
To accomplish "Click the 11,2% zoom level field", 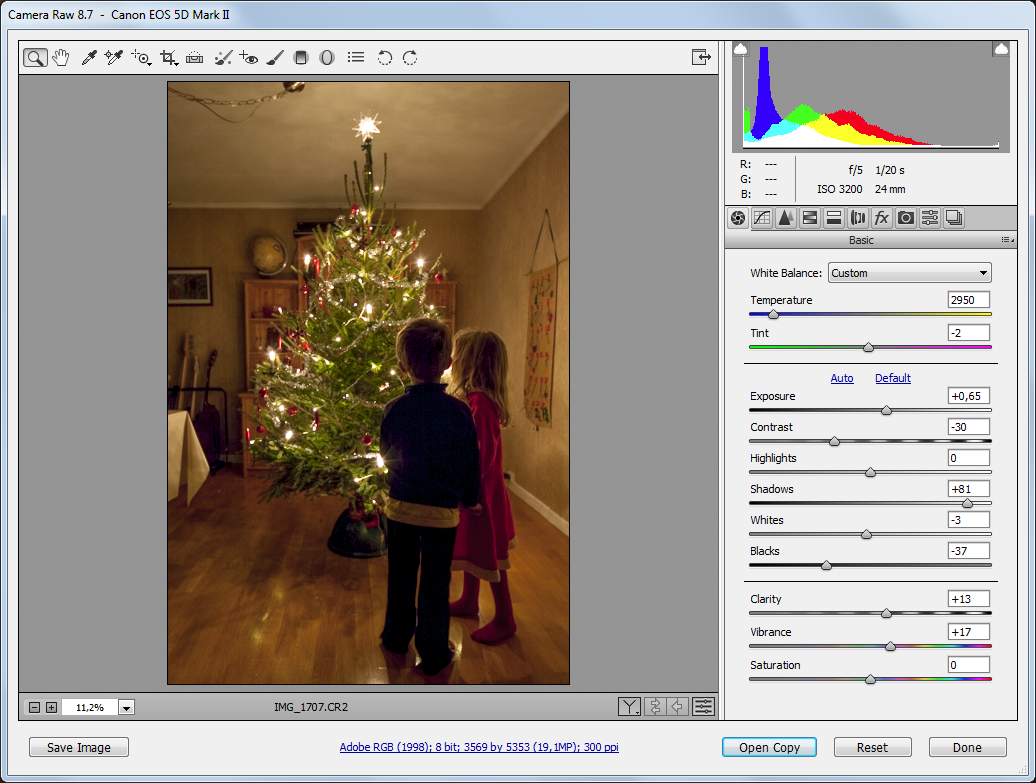I will click(x=90, y=708).
